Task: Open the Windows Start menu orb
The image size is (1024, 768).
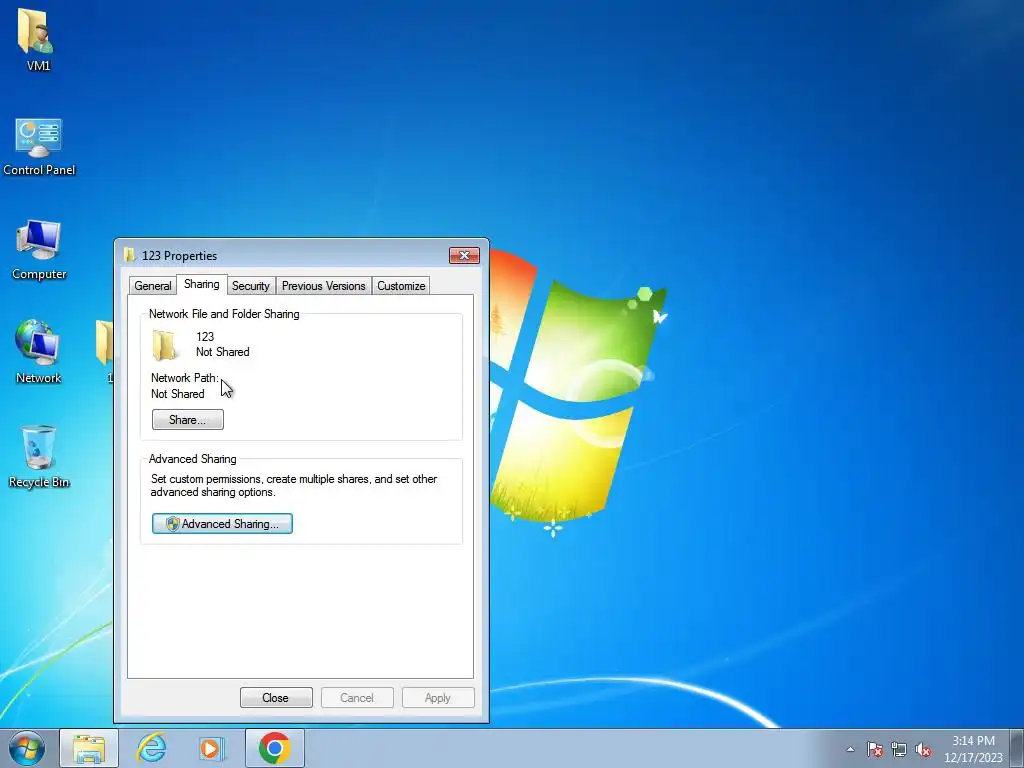Action: point(27,748)
